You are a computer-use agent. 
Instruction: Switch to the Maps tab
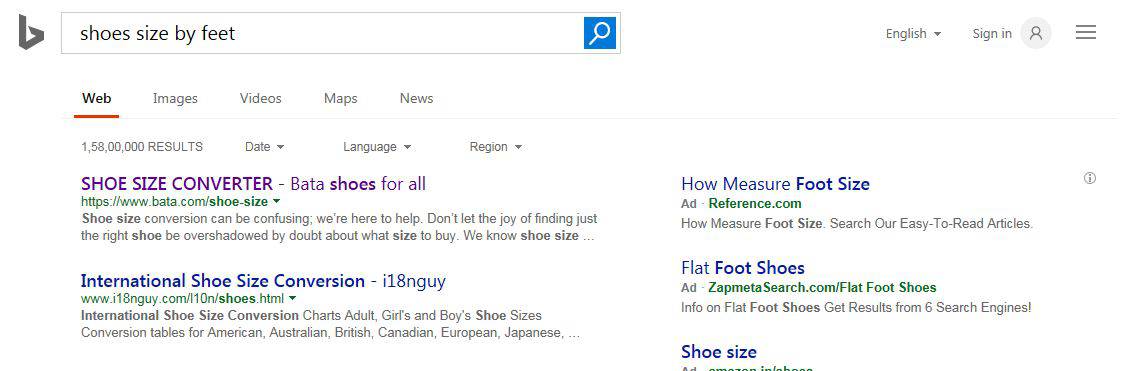tap(341, 98)
